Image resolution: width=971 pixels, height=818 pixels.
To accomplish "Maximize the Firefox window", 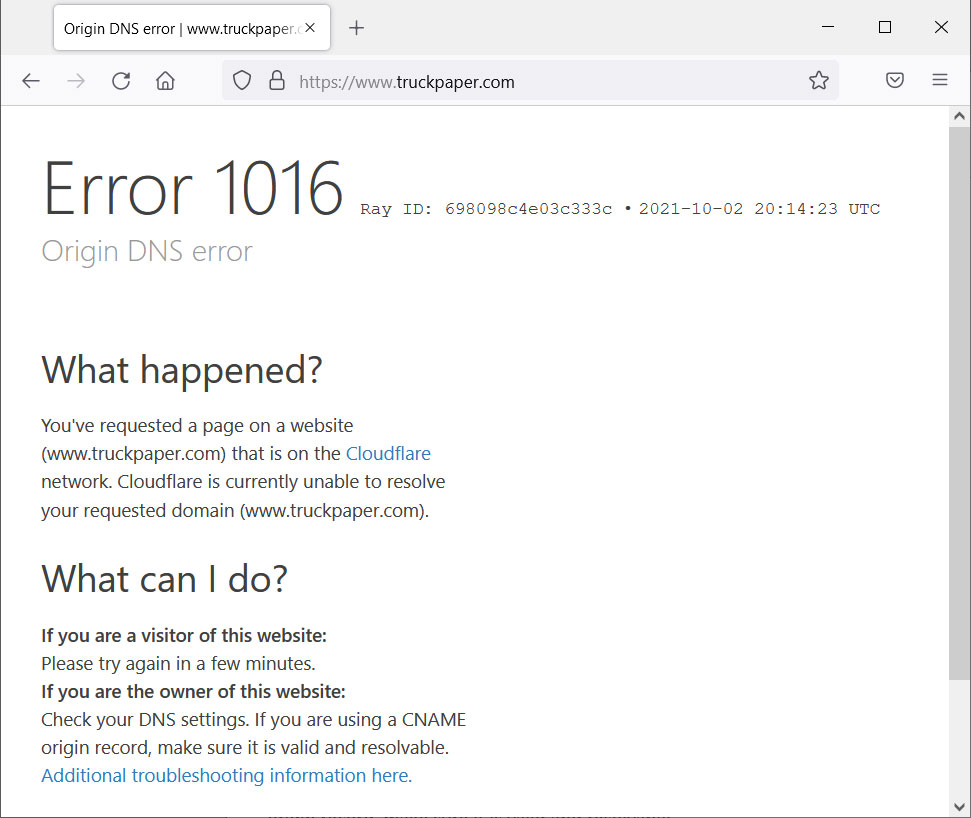I will pyautogui.click(x=885, y=27).
